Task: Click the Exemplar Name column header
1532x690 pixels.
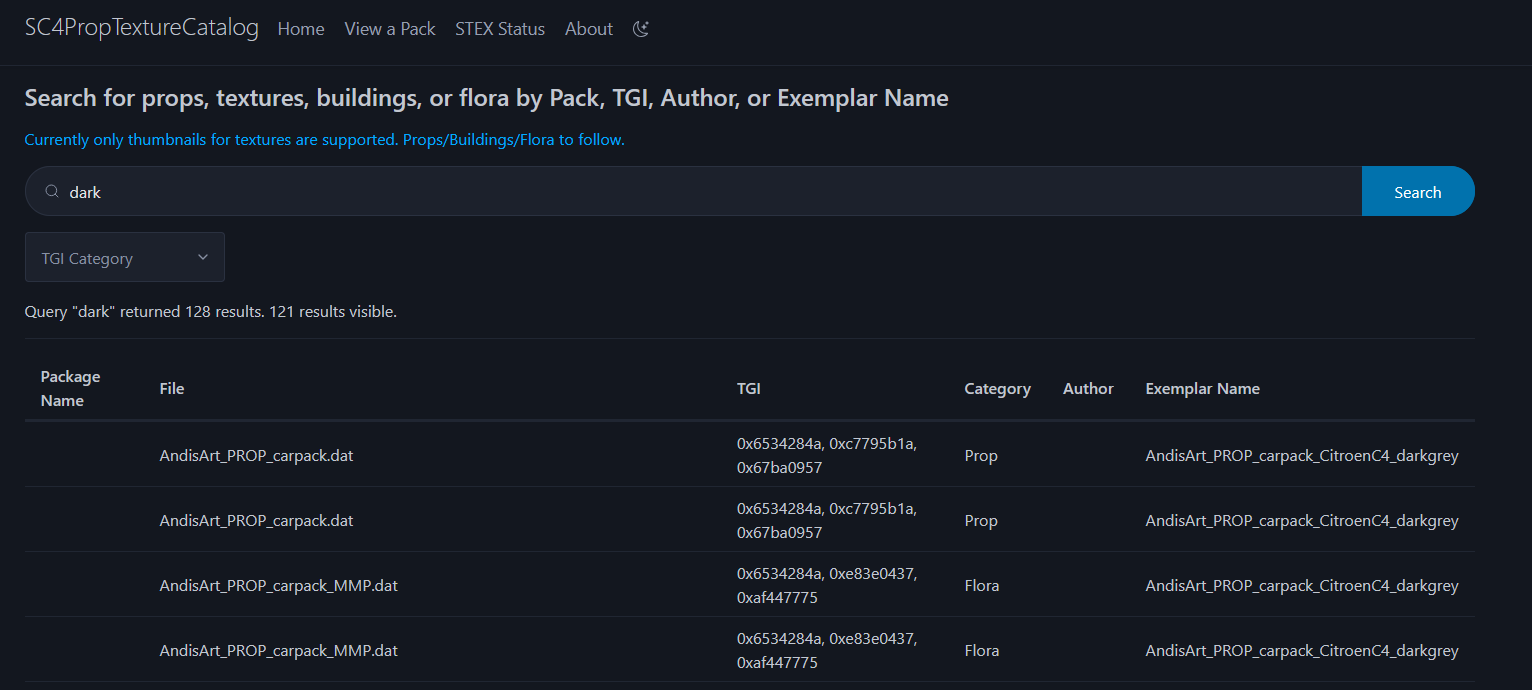Action: [1202, 389]
